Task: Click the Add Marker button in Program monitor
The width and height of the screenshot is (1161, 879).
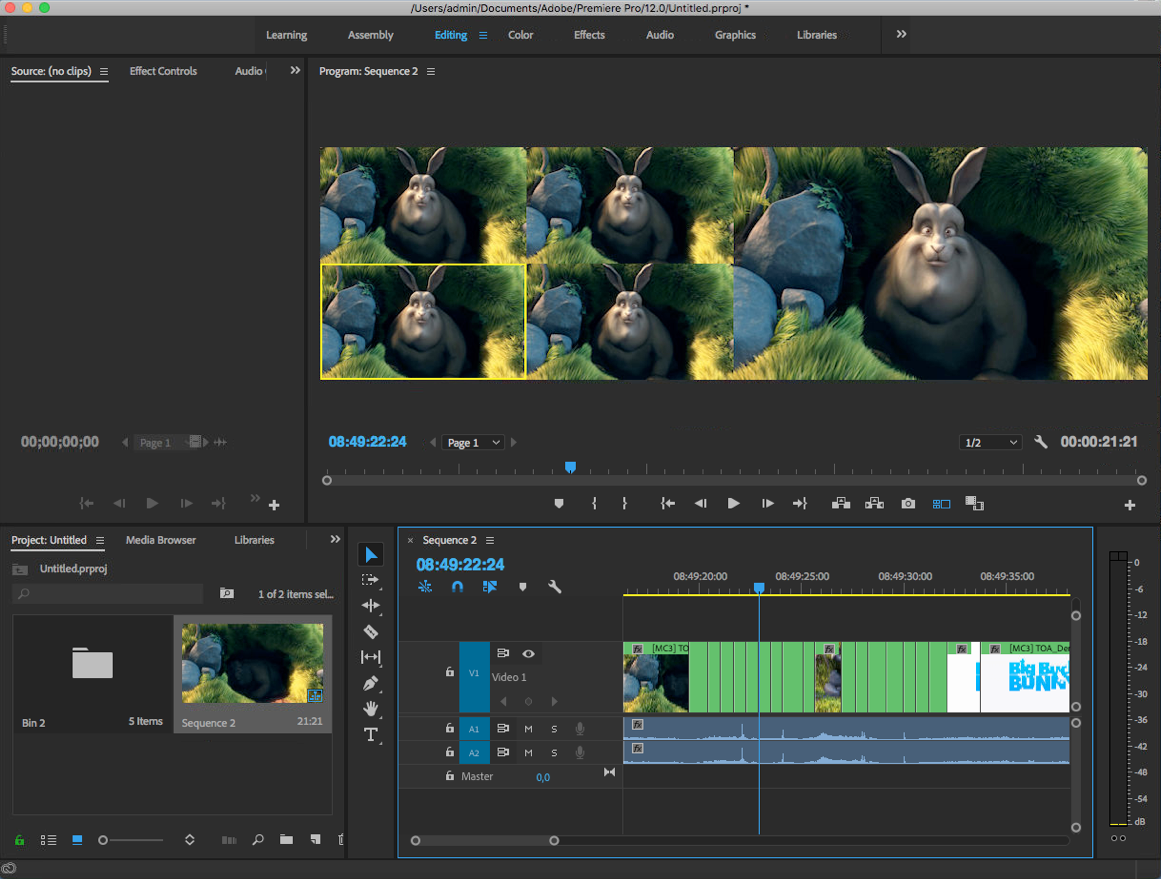Action: coord(559,504)
